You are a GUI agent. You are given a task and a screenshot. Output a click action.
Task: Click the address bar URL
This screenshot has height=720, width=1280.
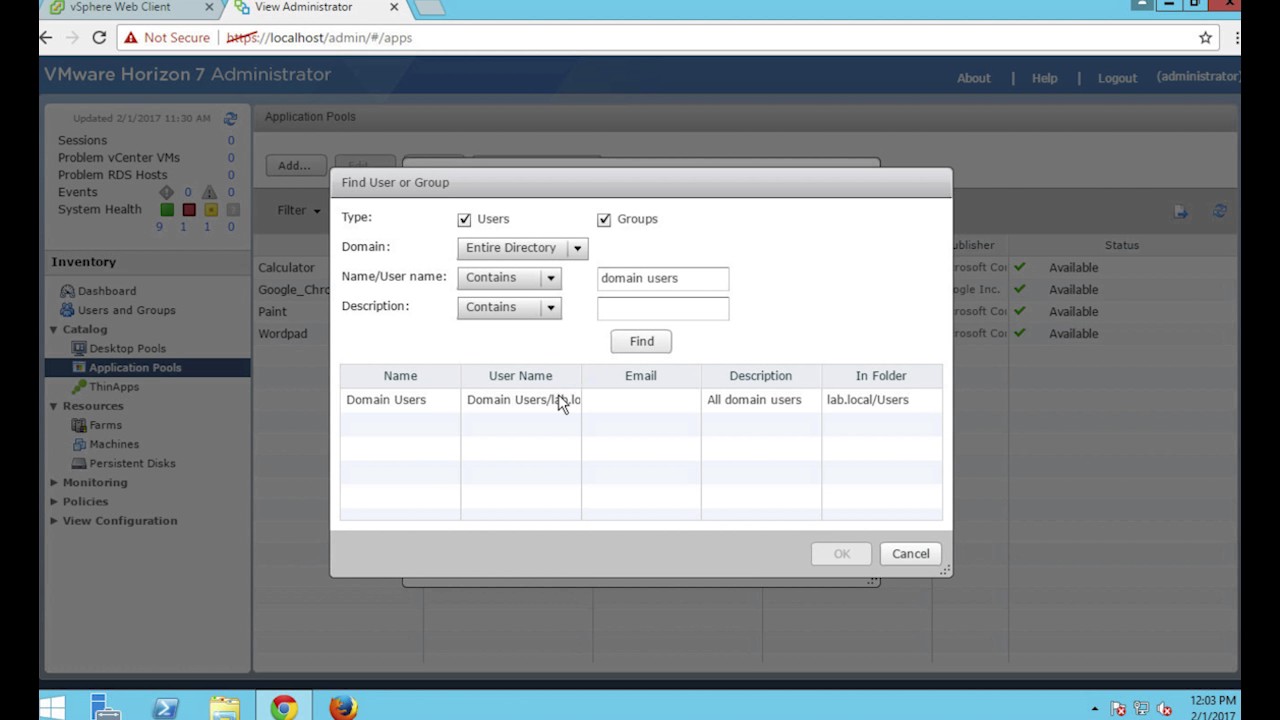(x=319, y=38)
